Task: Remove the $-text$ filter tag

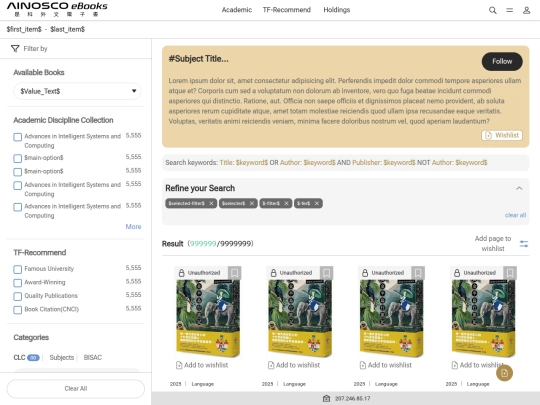Action: point(316,203)
